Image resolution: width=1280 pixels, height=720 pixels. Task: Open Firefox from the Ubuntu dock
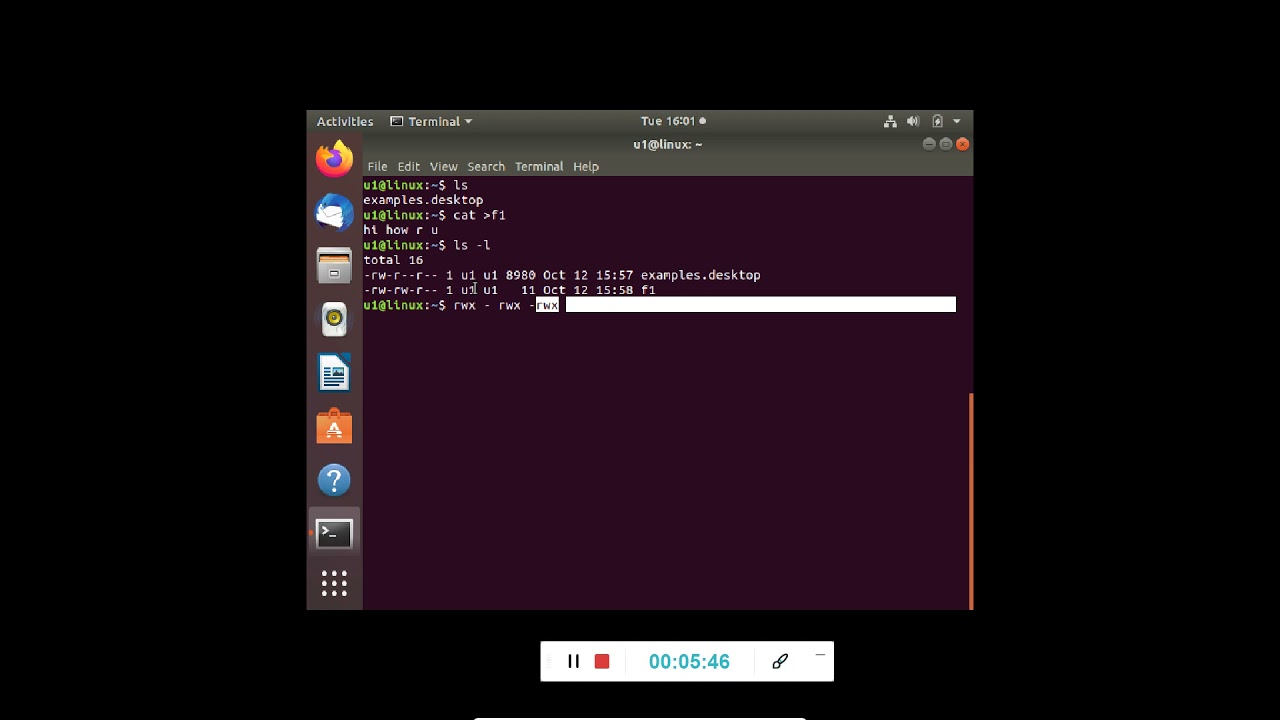[x=334, y=159]
